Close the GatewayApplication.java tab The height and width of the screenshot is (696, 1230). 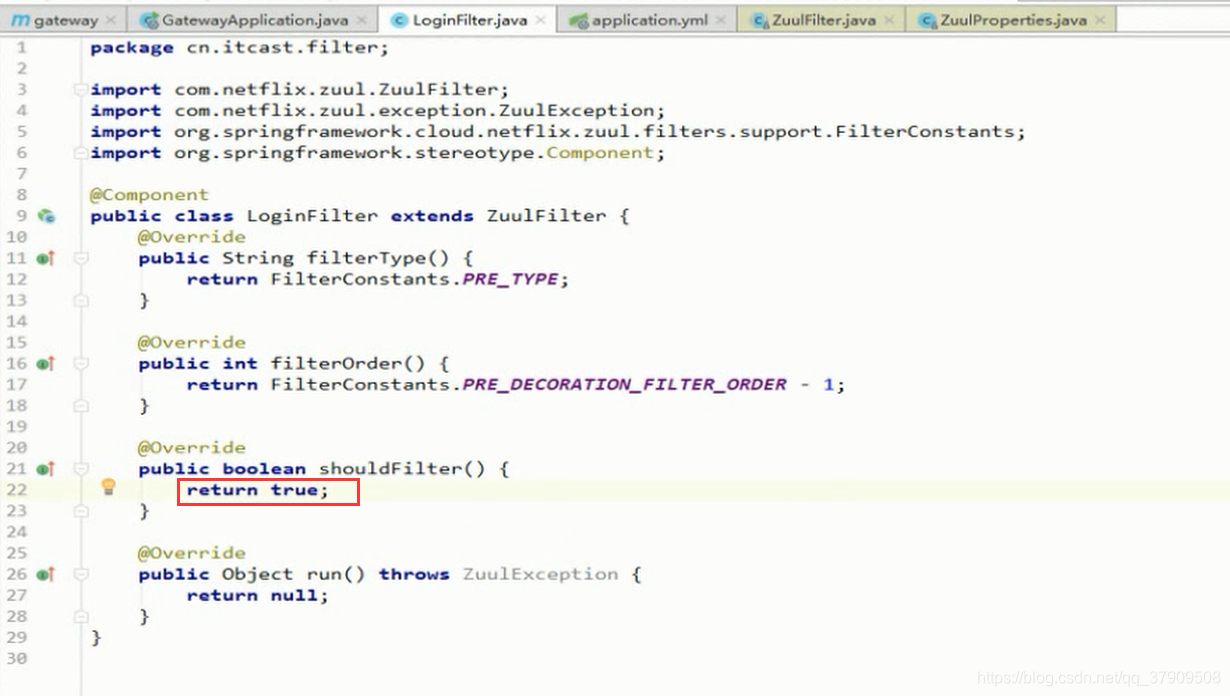coord(361,20)
